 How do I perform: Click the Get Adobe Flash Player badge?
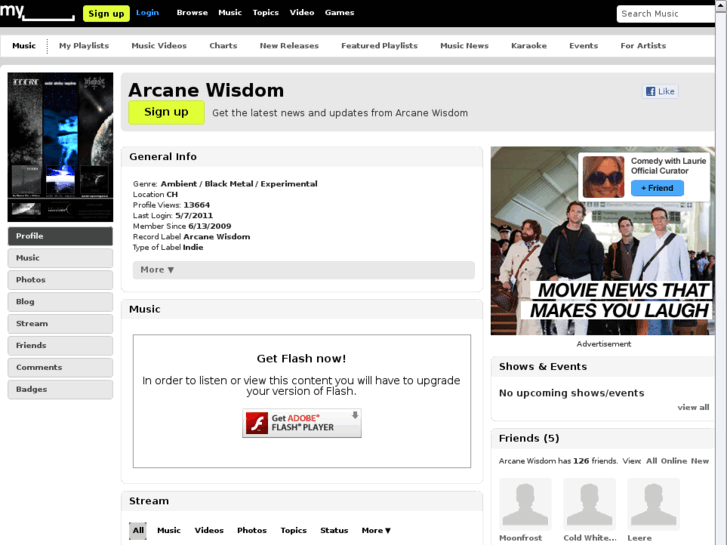302,423
